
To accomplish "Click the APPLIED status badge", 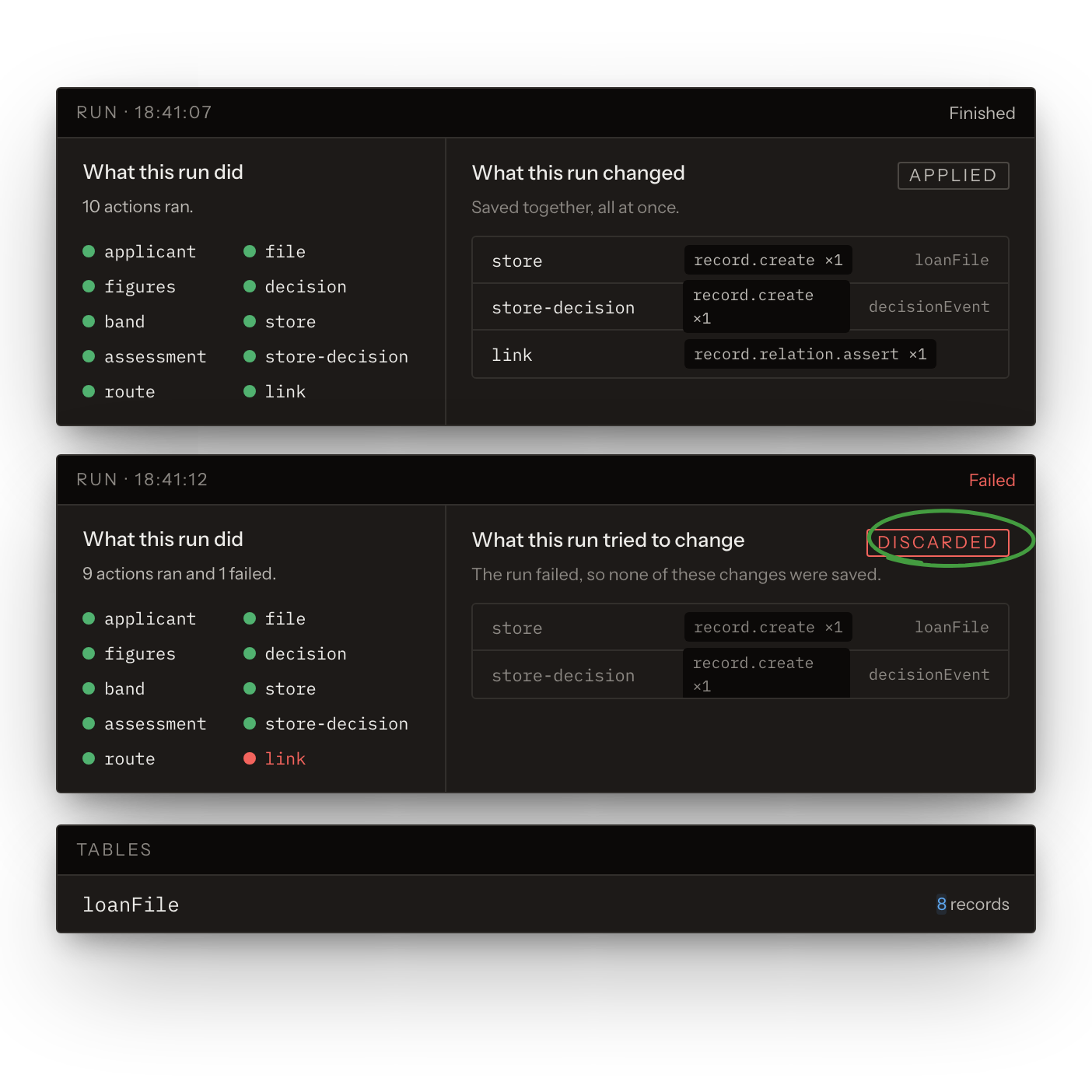I will click(953, 176).
